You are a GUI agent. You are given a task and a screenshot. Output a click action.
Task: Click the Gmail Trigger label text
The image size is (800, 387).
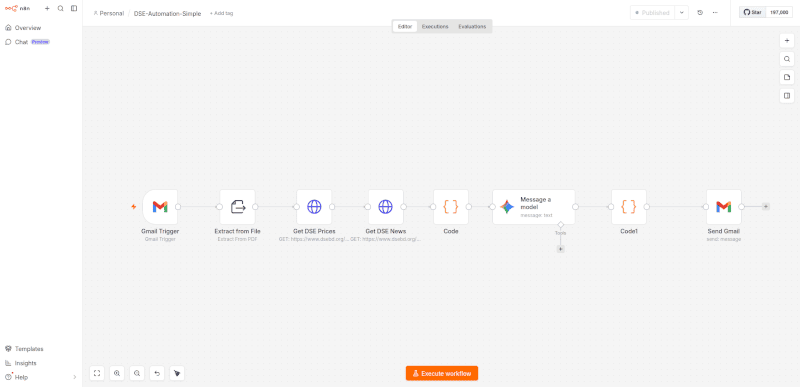160,231
